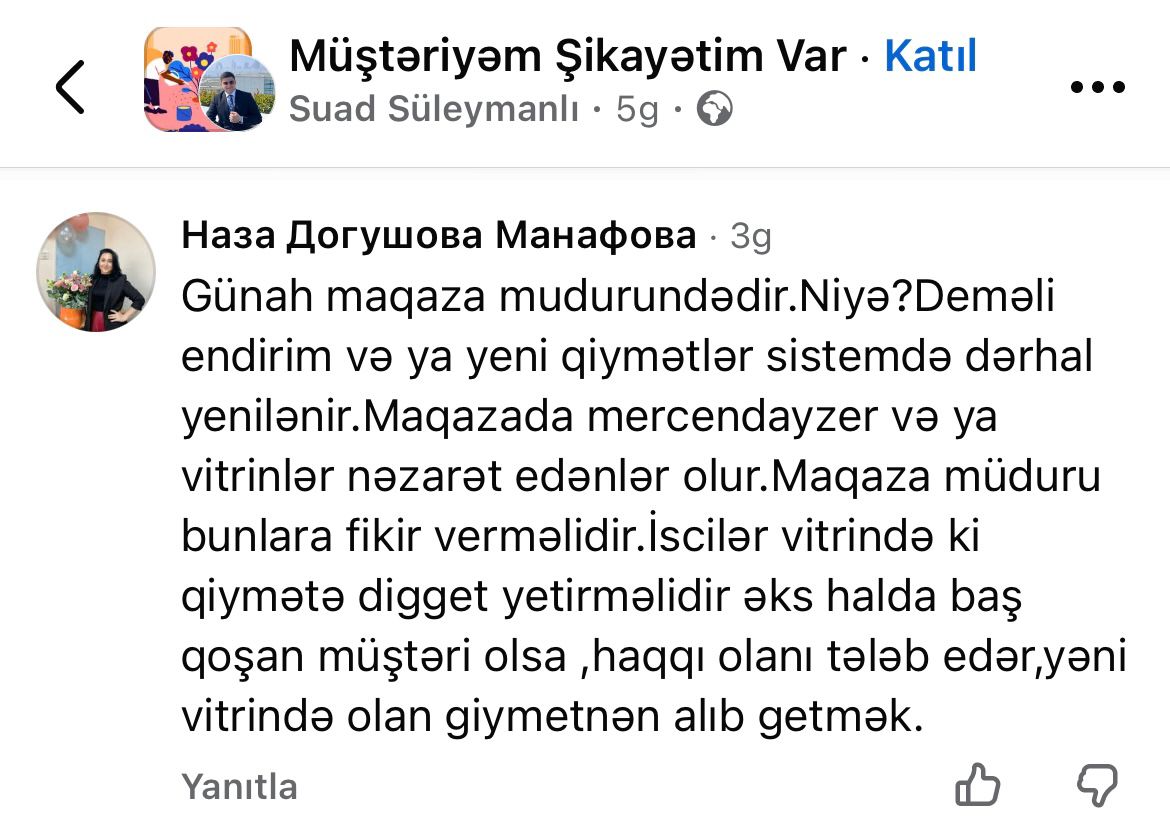Click the 5g post timestamp
The width and height of the screenshot is (1170, 838).
coord(637,110)
